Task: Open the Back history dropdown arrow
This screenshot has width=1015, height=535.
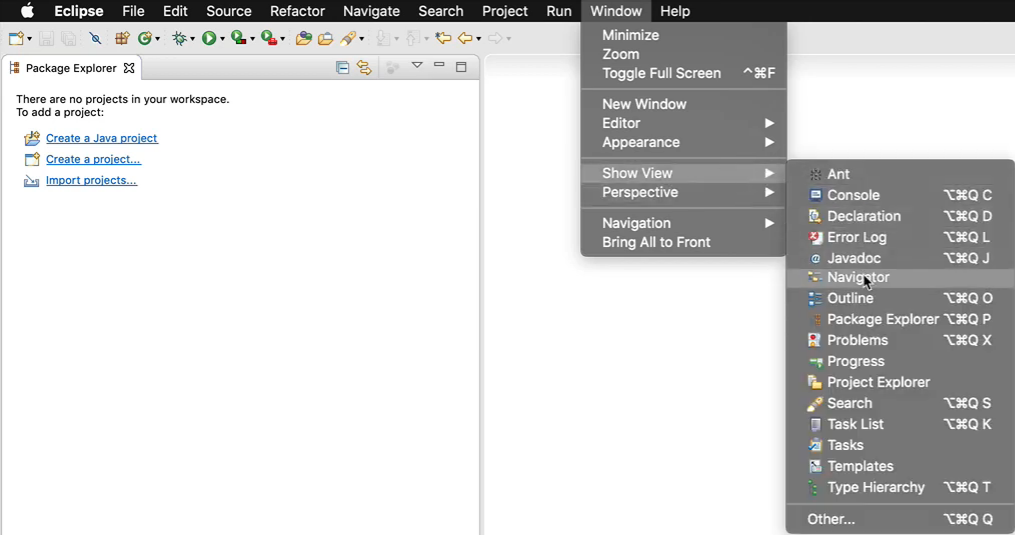Action: click(478, 39)
